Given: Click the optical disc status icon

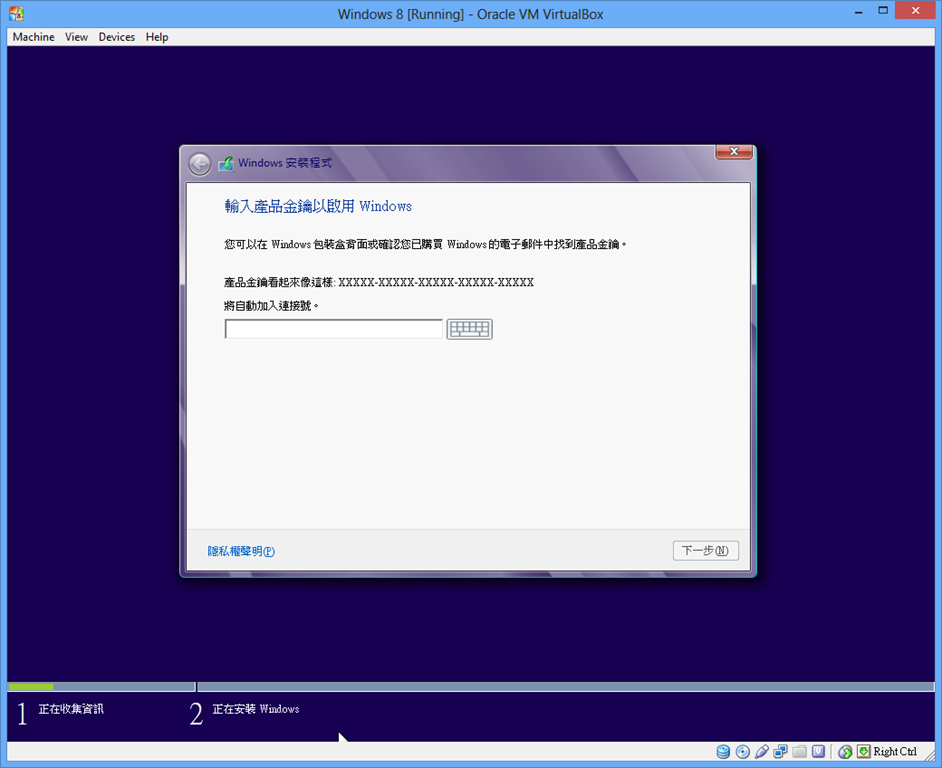Looking at the screenshot, I should point(743,752).
